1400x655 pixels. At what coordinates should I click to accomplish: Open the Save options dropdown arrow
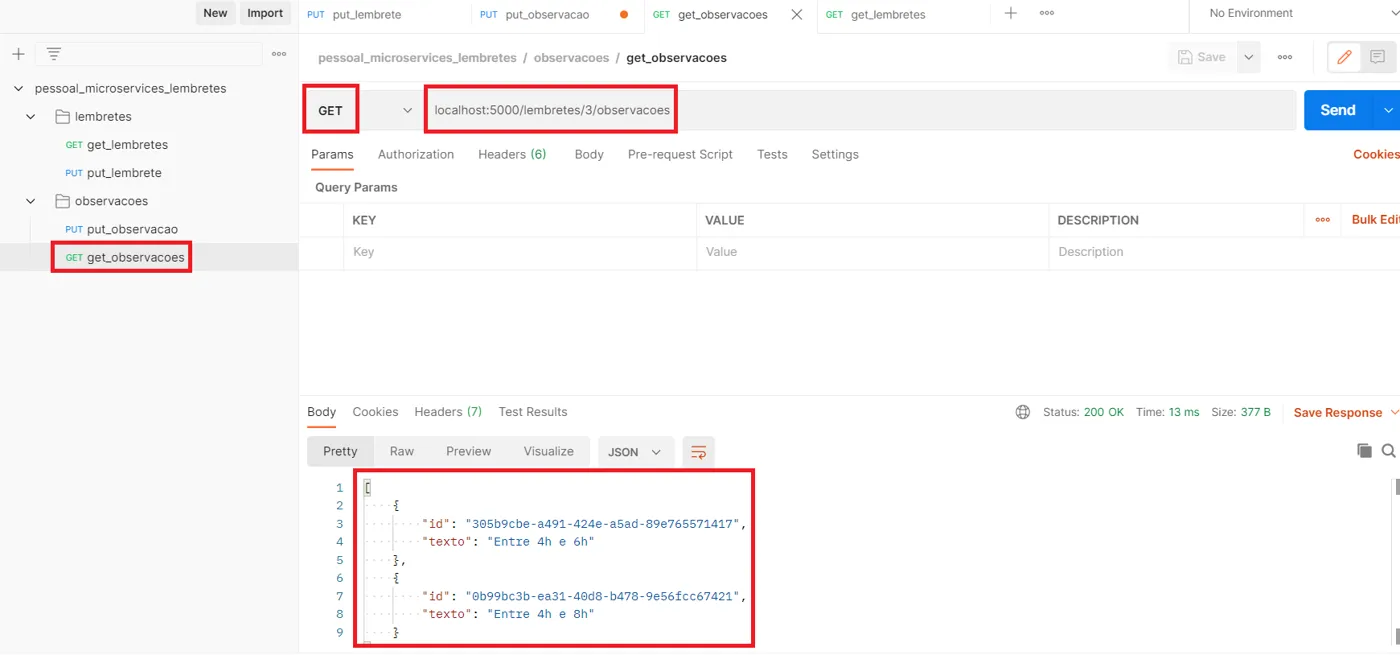click(x=1248, y=57)
